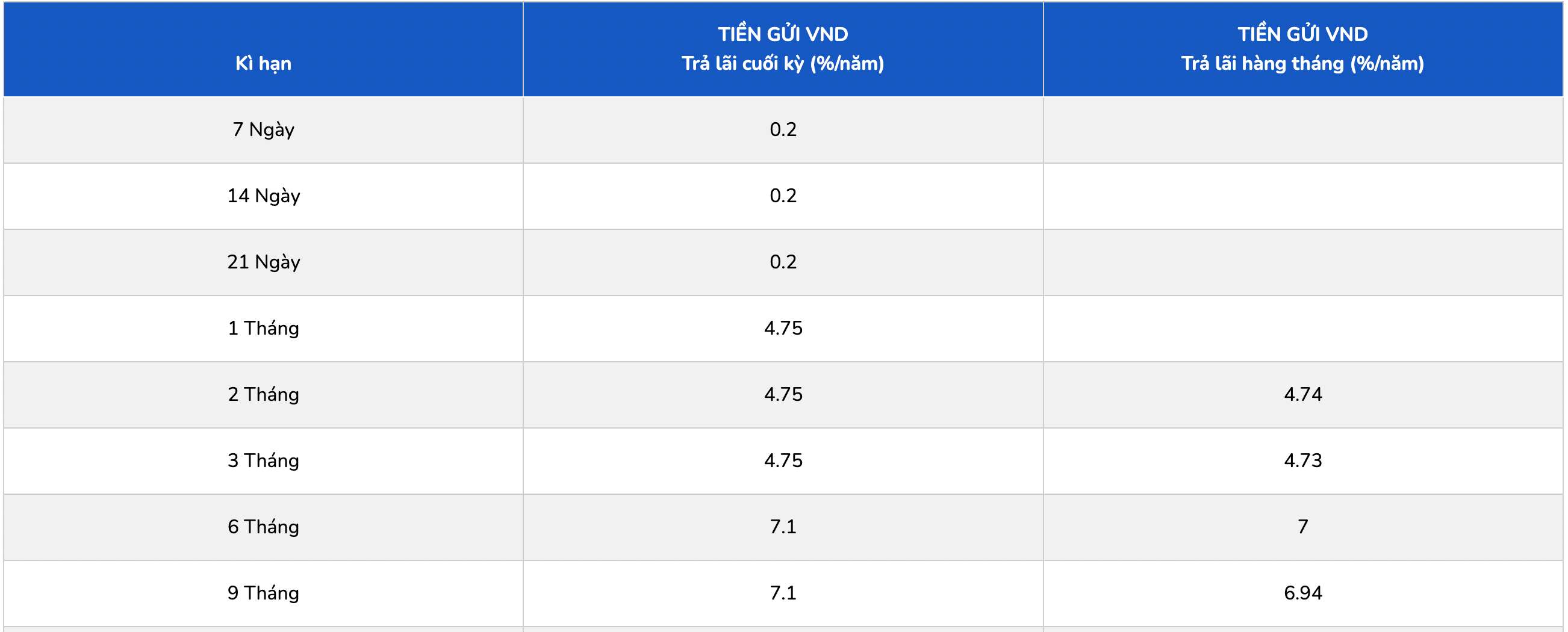Select the "14 Ngày" term cell

[x=263, y=196]
